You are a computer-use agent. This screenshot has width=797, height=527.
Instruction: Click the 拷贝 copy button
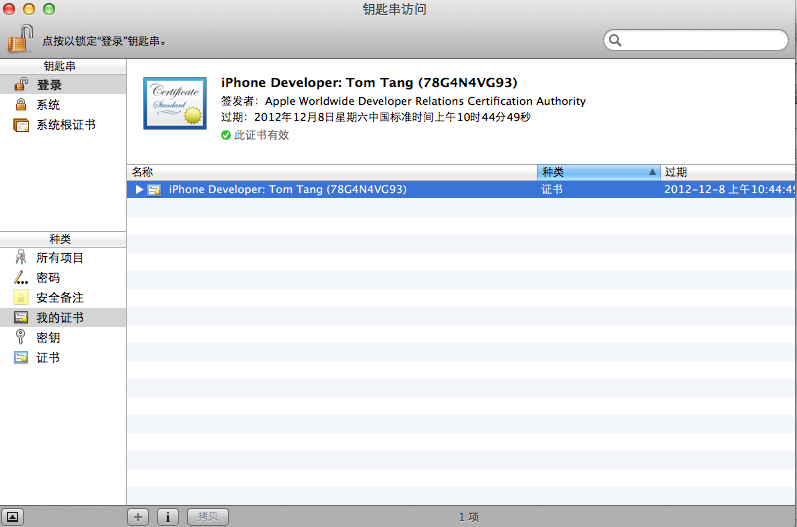[208, 517]
